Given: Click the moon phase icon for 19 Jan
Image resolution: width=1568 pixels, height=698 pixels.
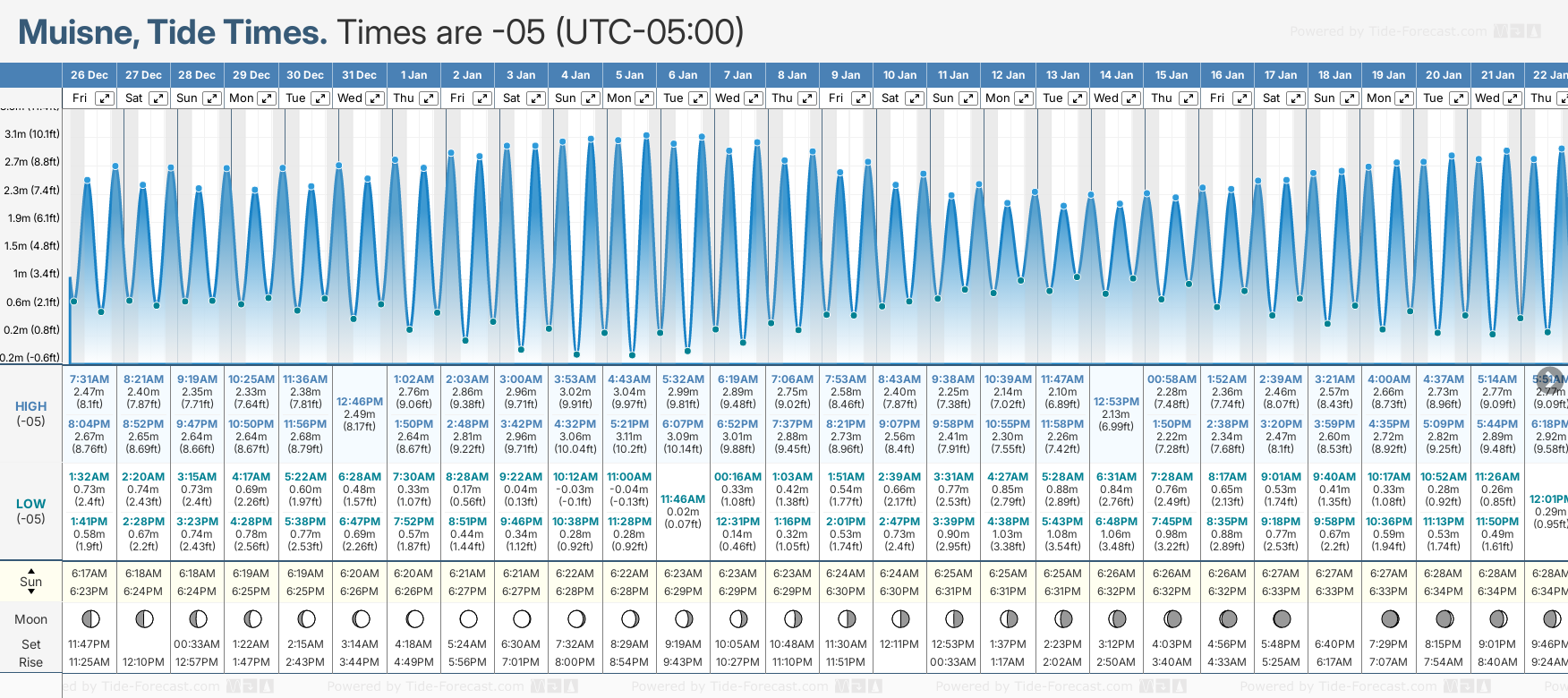Looking at the screenshot, I should (x=1389, y=618).
